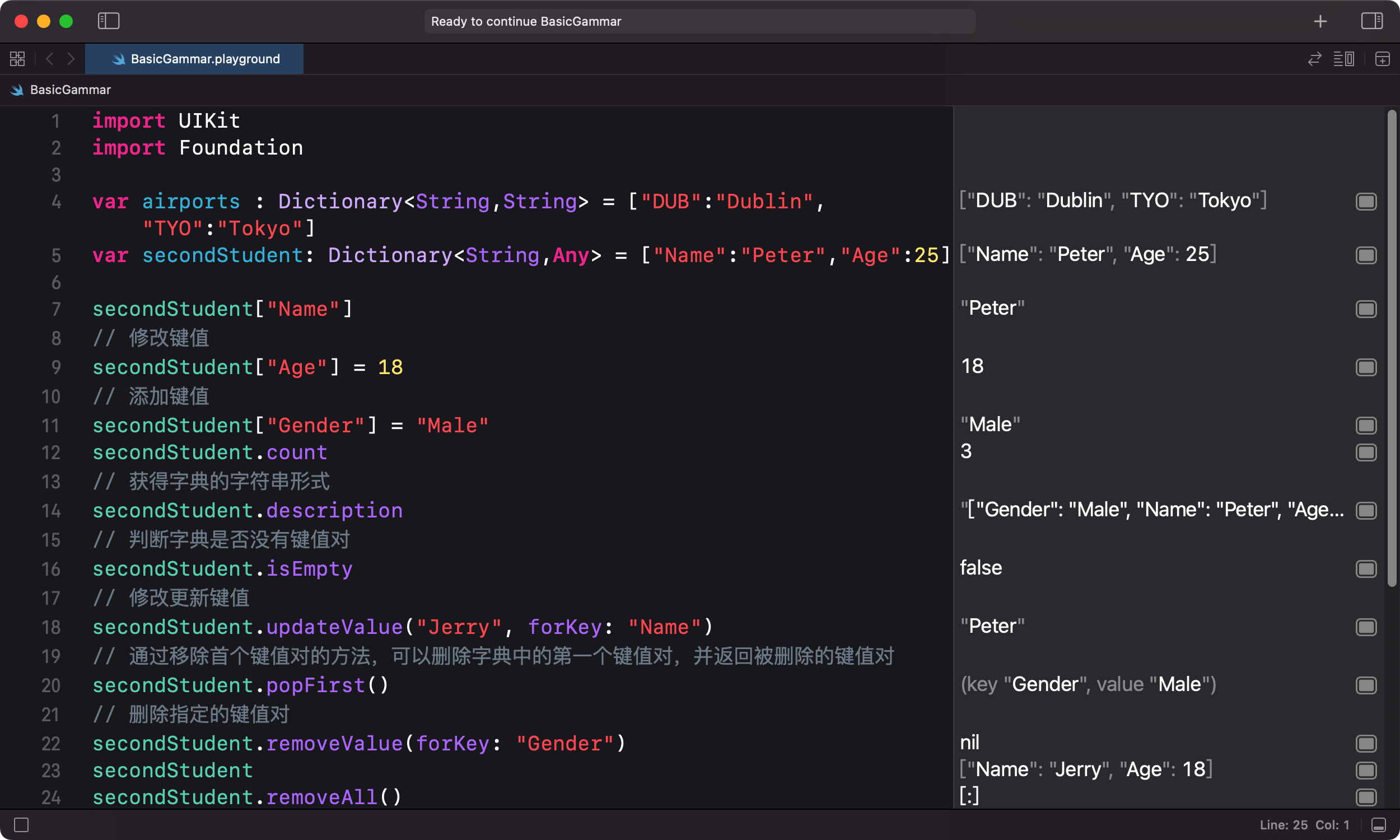Add a new editor pane
The image size is (1400, 840).
point(1383,59)
